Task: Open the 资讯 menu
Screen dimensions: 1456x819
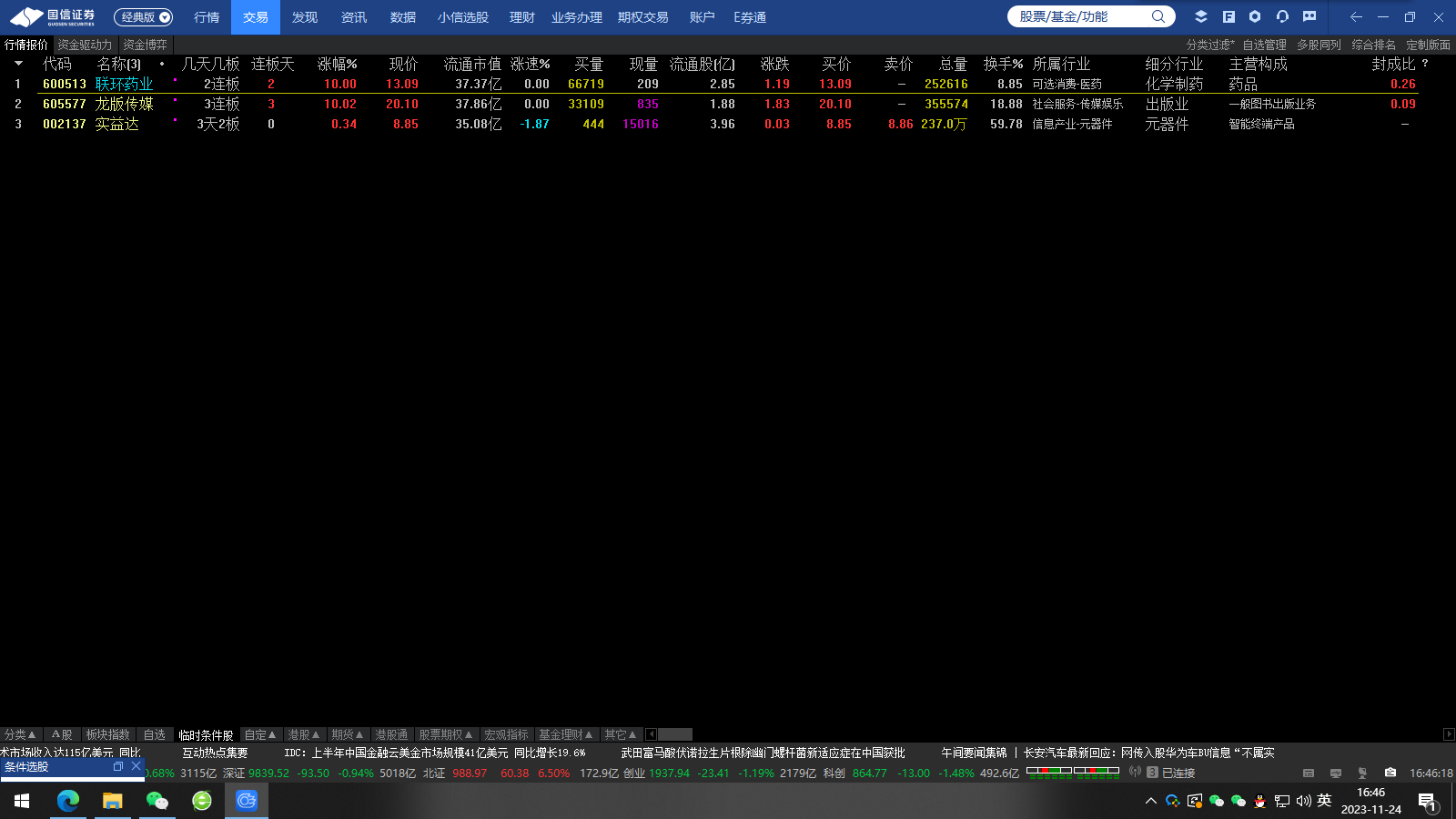Action: point(354,17)
